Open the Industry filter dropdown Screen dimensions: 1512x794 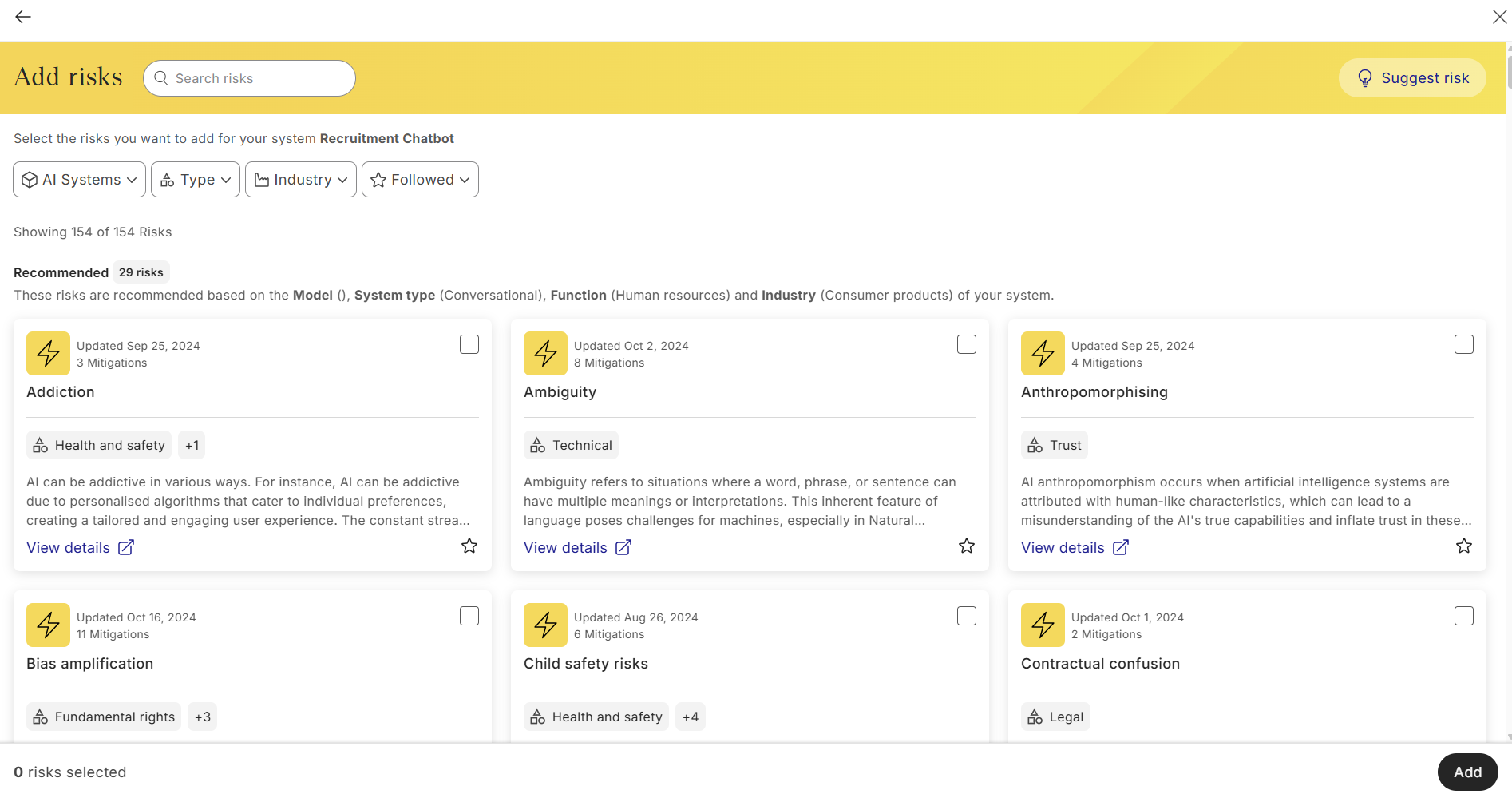point(301,180)
